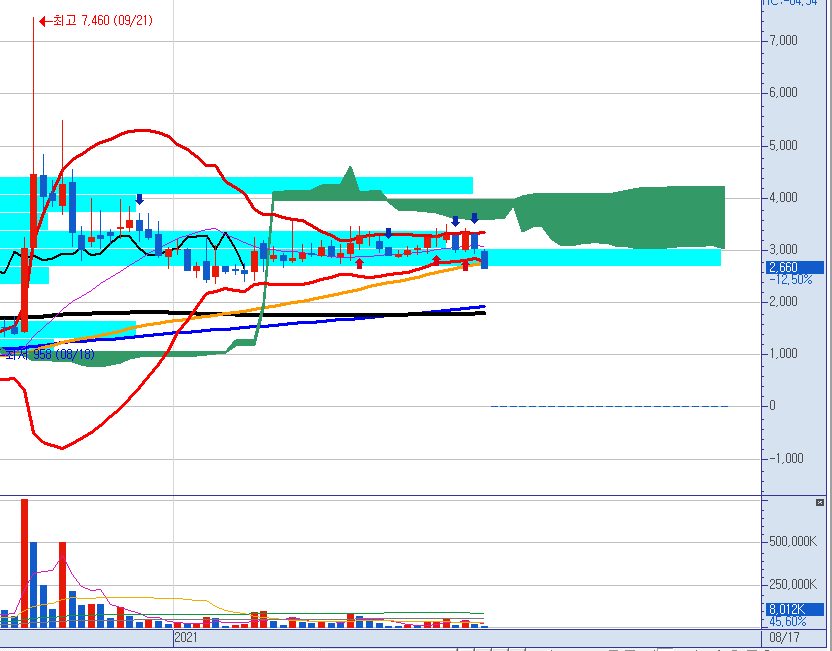Select the current volume tag 8,012K
Viewport: 832px width, 651px height.
(795, 609)
